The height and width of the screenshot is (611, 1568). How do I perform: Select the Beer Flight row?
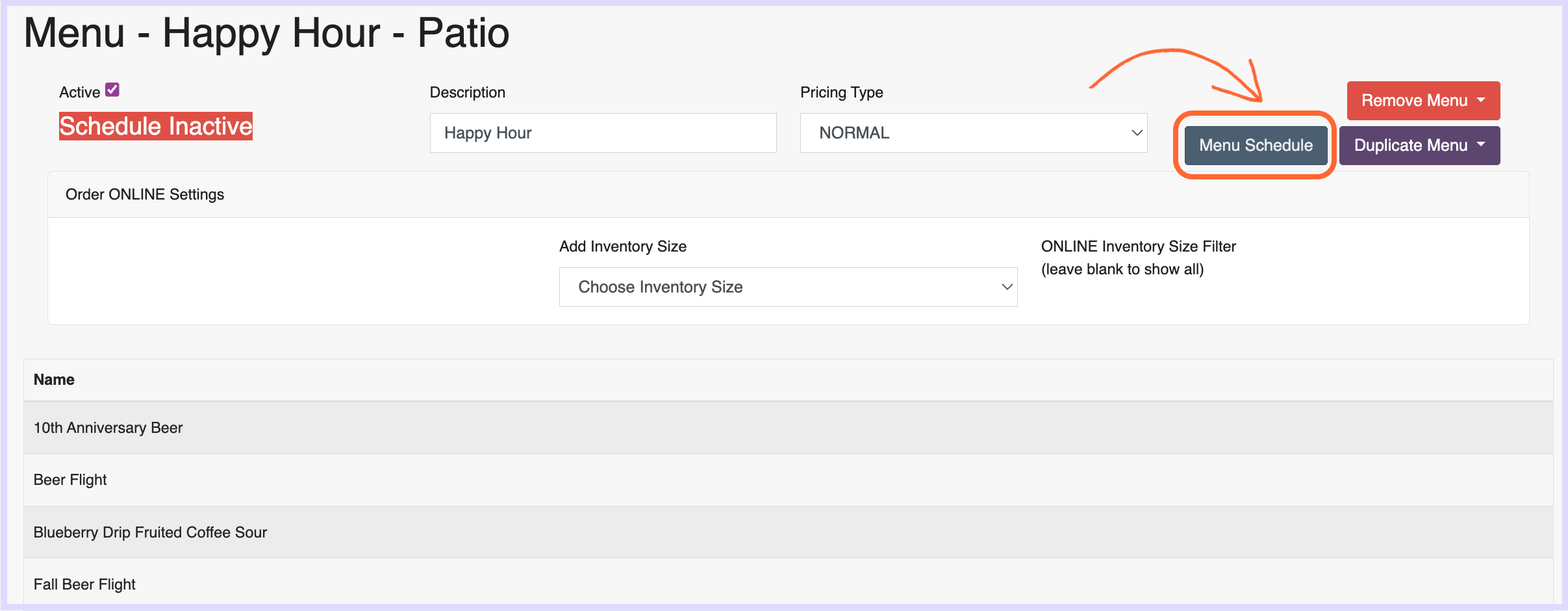click(x=788, y=480)
